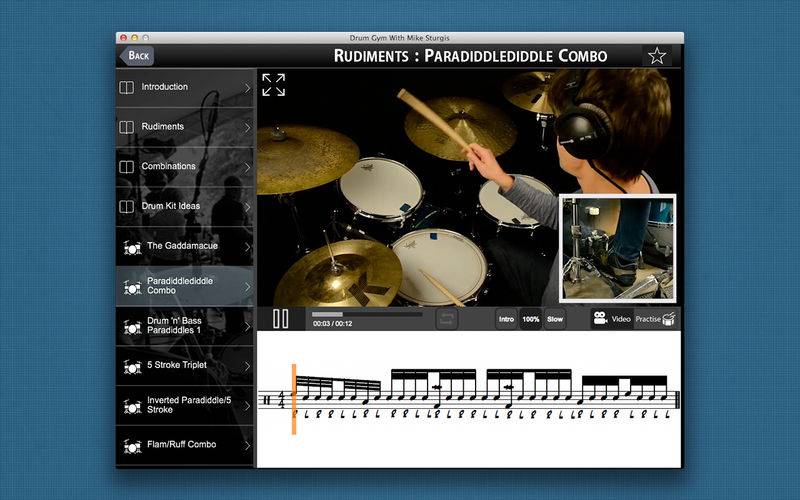Image resolution: width=800 pixels, height=500 pixels.
Task: Minimize the Drum Gym window
Action: tap(135, 38)
